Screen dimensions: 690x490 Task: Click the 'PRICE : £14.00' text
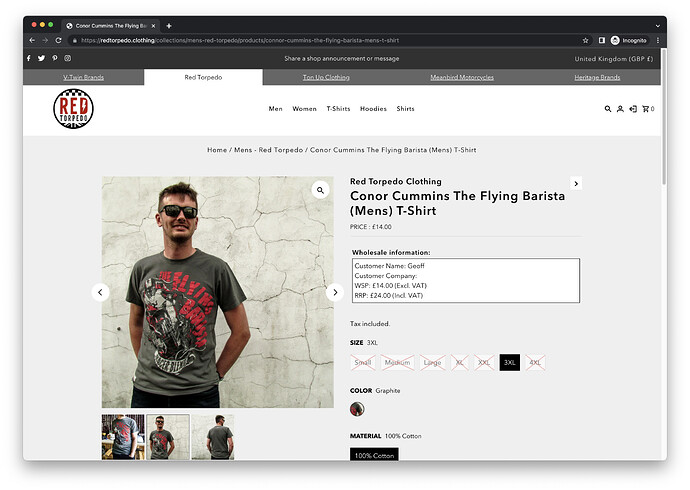(x=371, y=227)
